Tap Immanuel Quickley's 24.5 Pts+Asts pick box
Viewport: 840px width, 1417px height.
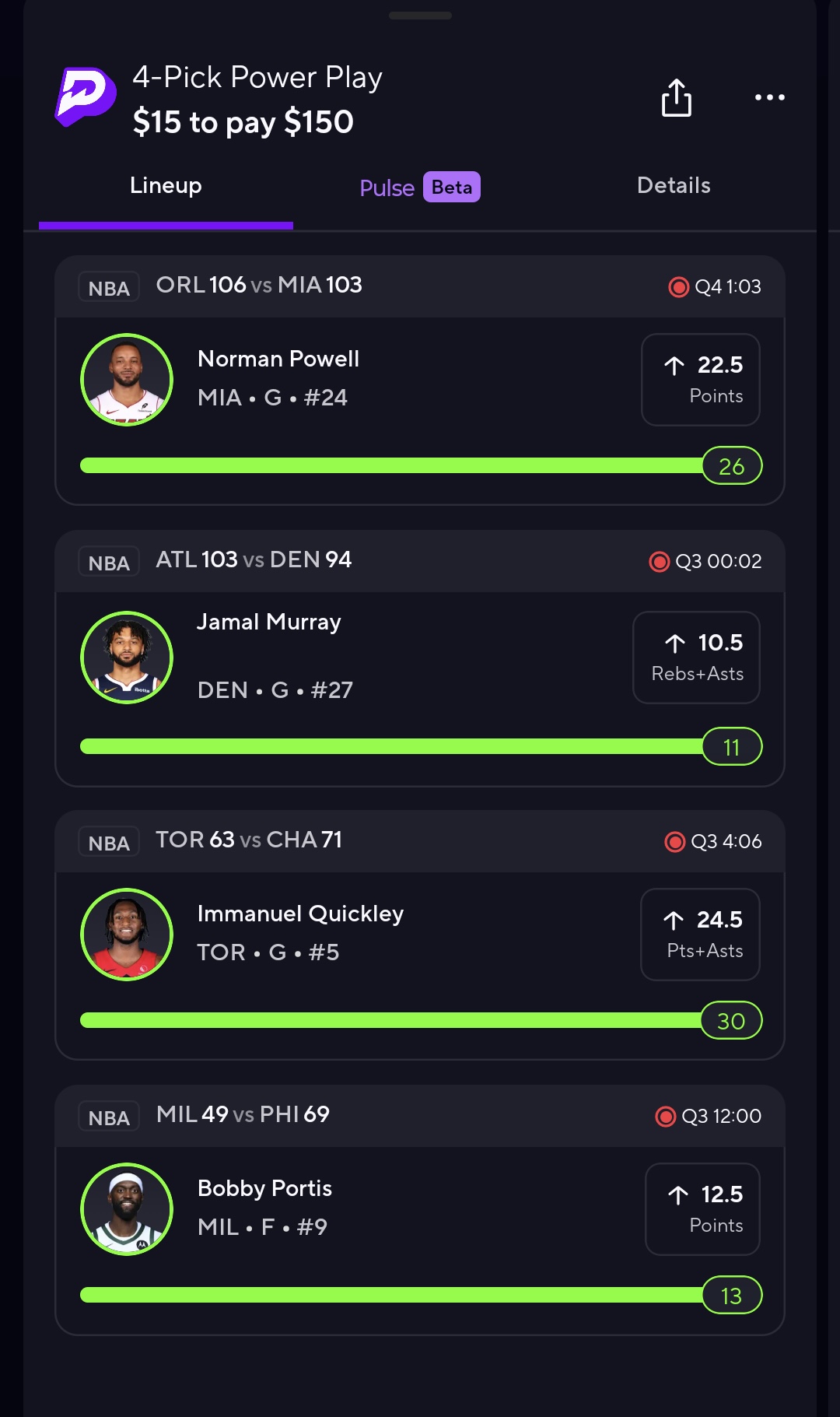pyautogui.click(x=700, y=935)
